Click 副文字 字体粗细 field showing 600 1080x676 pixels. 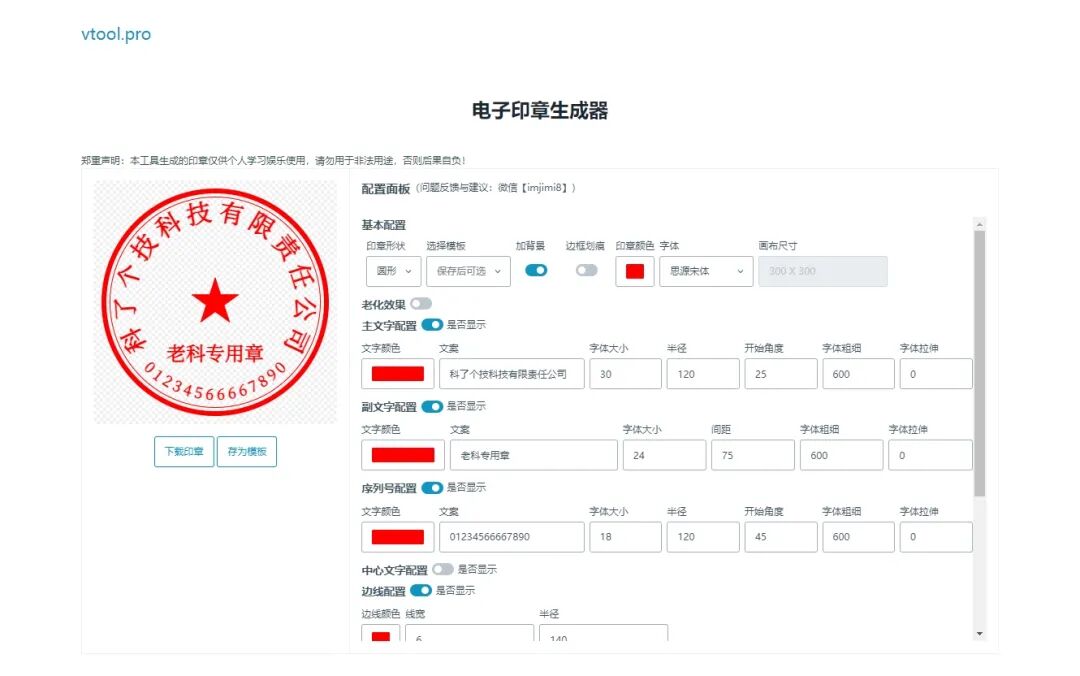pos(842,455)
